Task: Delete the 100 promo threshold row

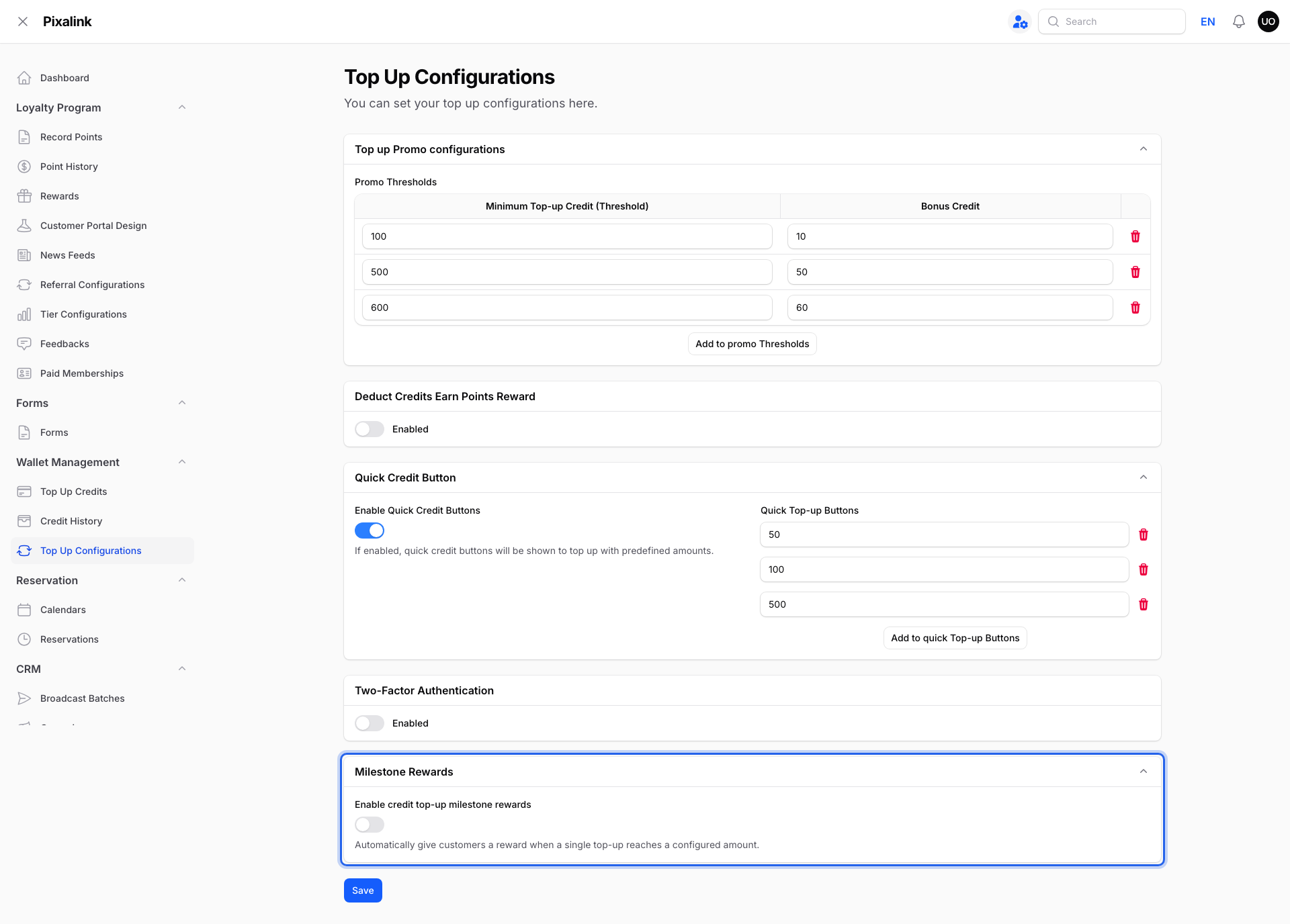Action: tap(1135, 236)
